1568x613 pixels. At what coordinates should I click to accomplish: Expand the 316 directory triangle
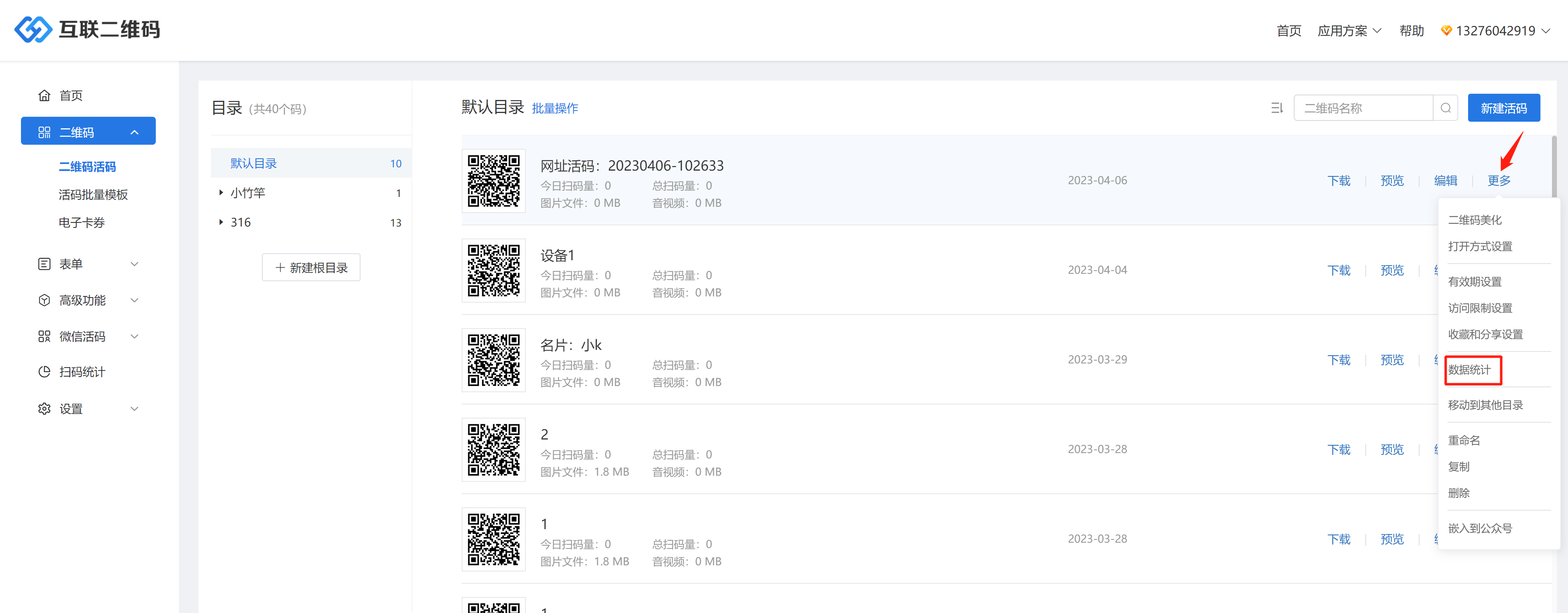[221, 222]
